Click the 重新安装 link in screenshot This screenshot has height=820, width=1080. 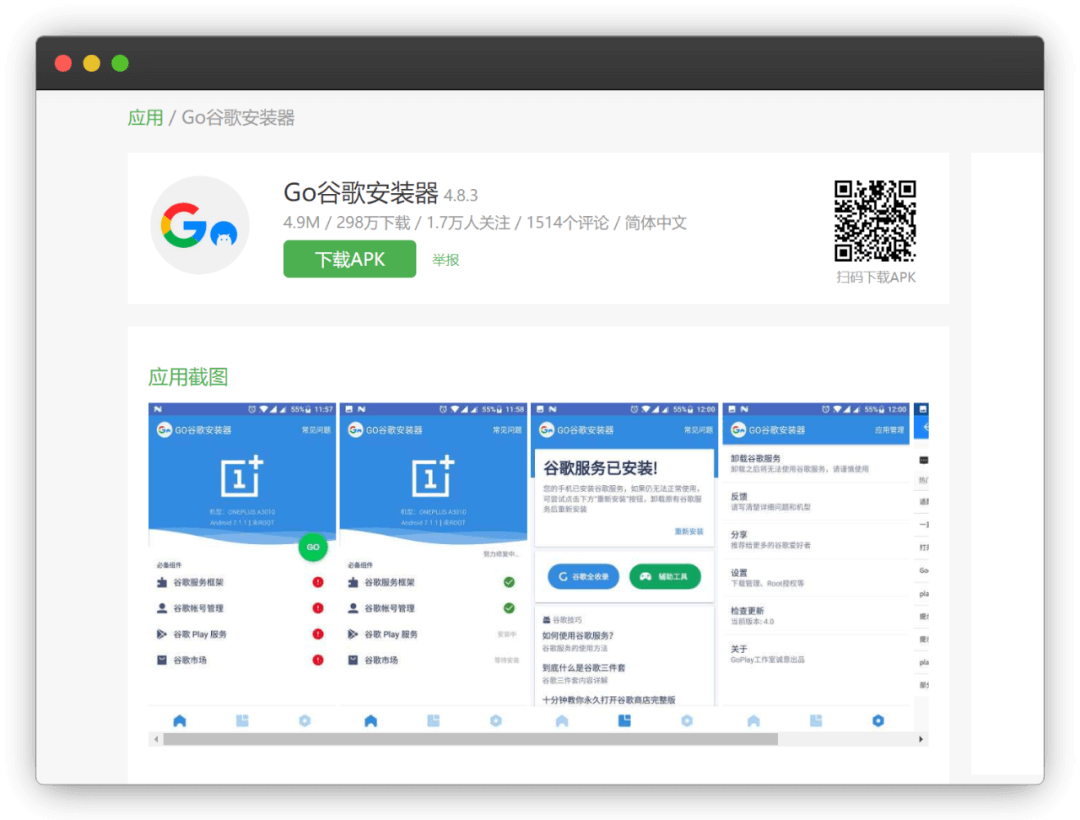689,532
